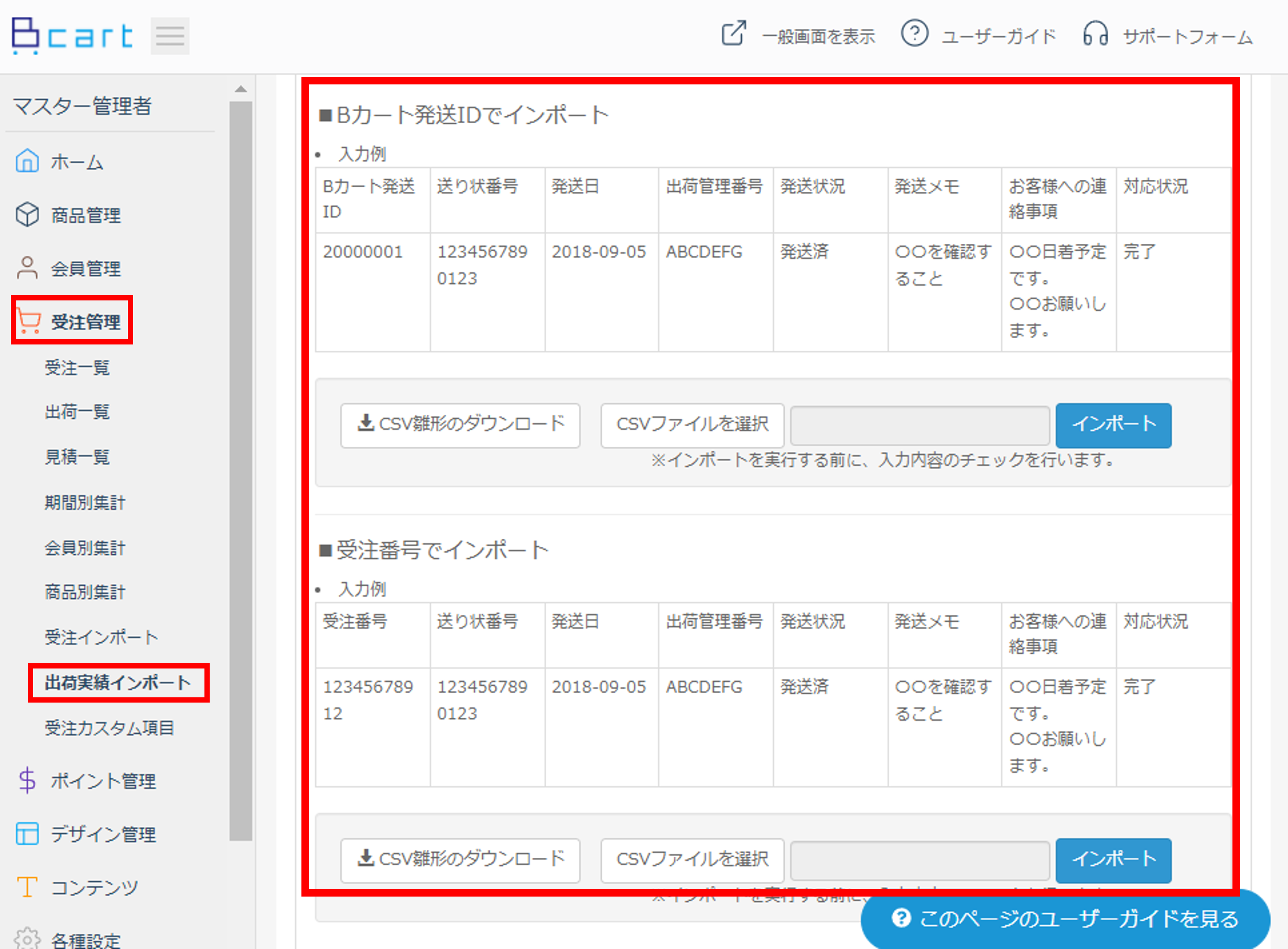Click the headset icon for サポートフォーム
Viewport: 1288px width, 949px height.
(1095, 34)
